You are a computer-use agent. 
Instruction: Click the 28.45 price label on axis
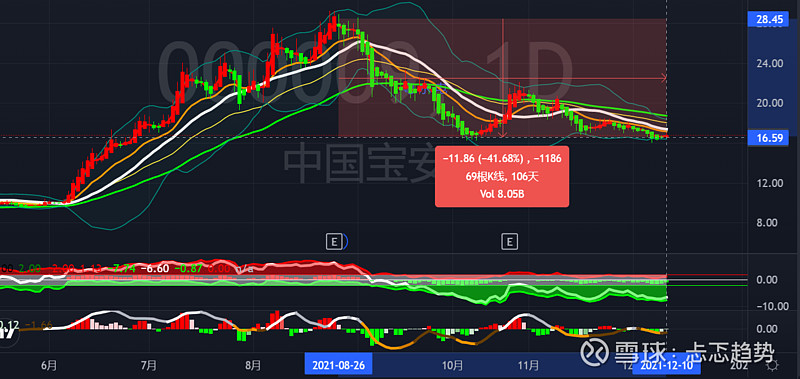point(768,20)
